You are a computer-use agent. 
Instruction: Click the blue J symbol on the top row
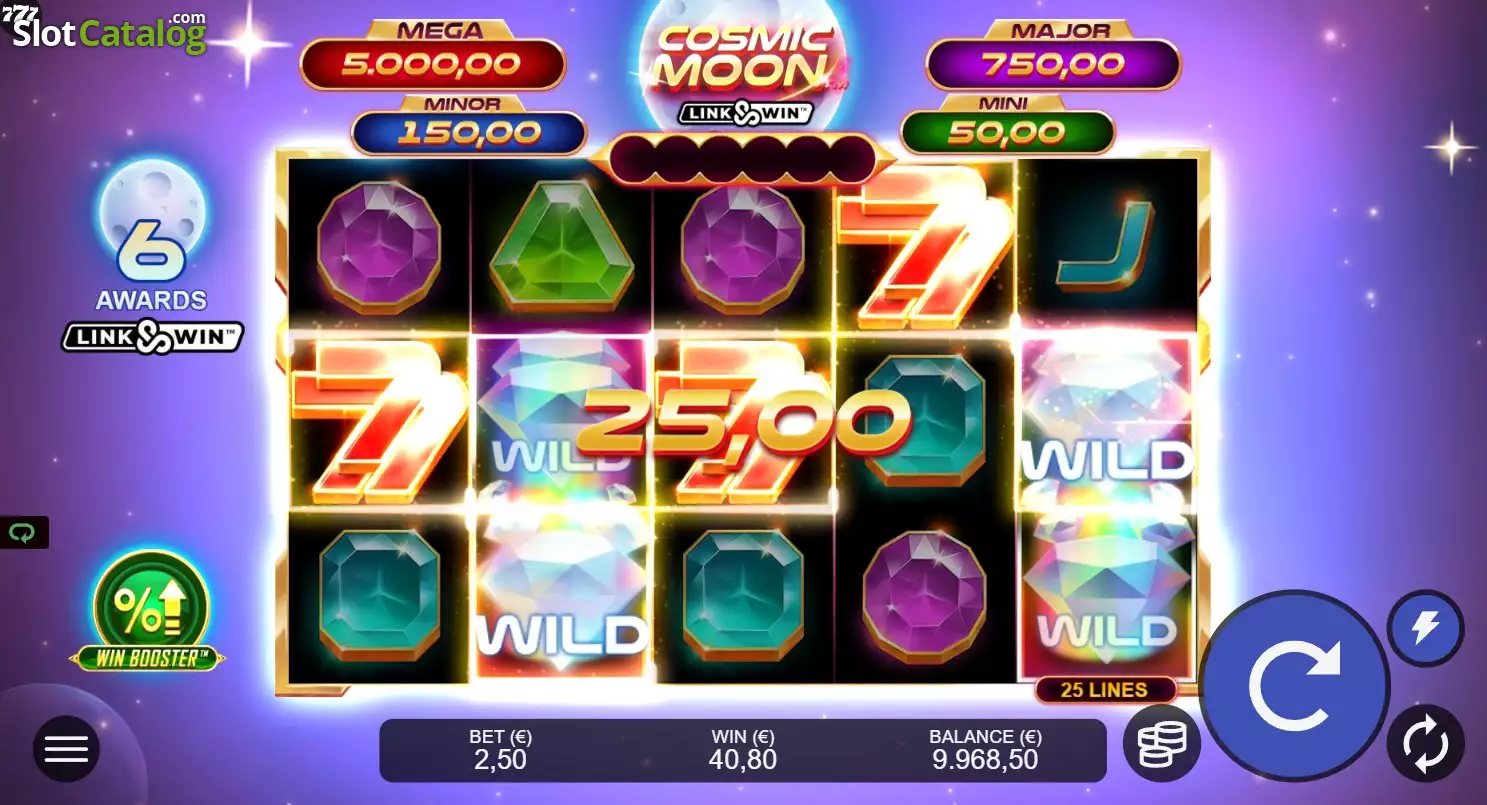tap(1105, 246)
